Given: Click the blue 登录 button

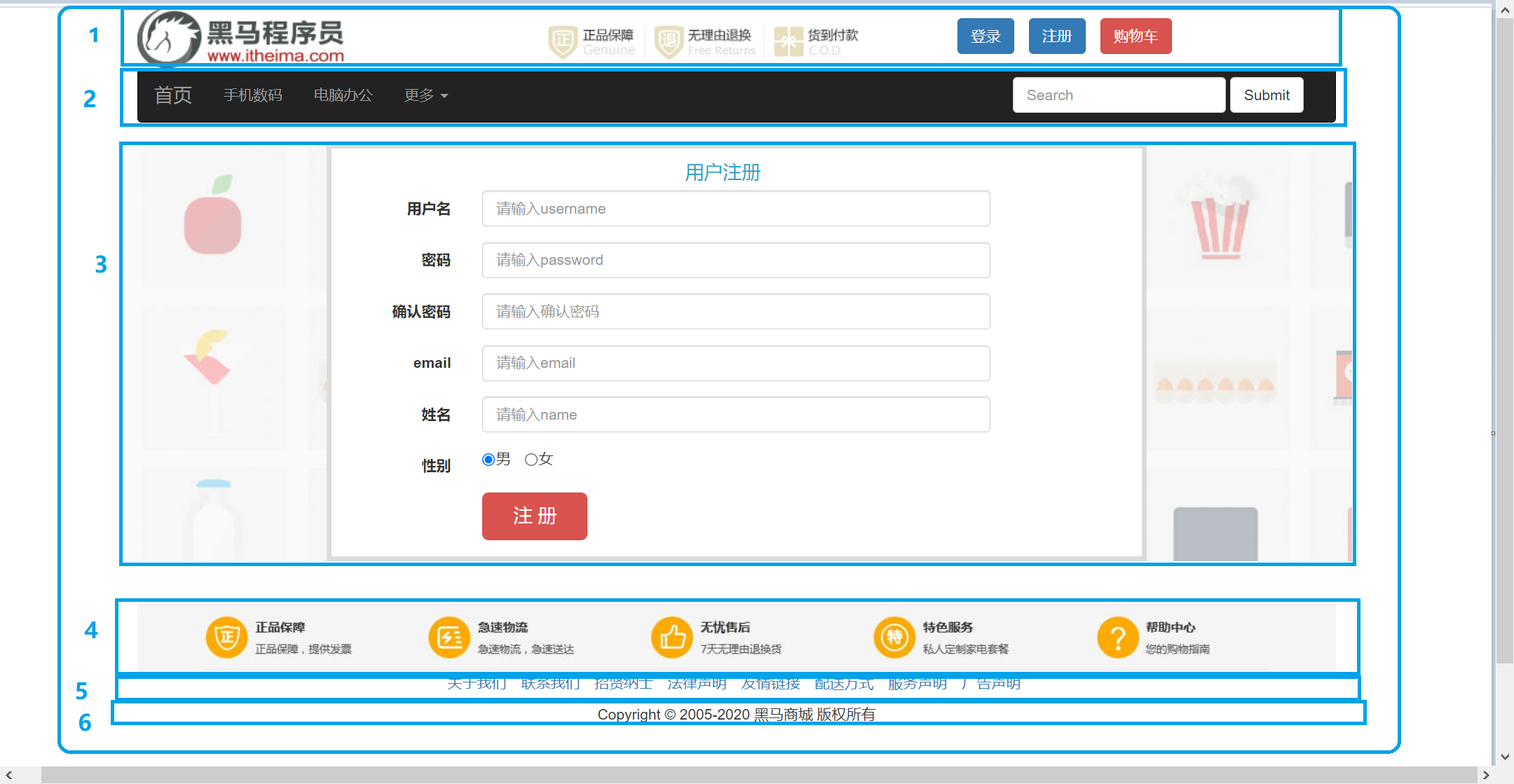Looking at the screenshot, I should [986, 36].
